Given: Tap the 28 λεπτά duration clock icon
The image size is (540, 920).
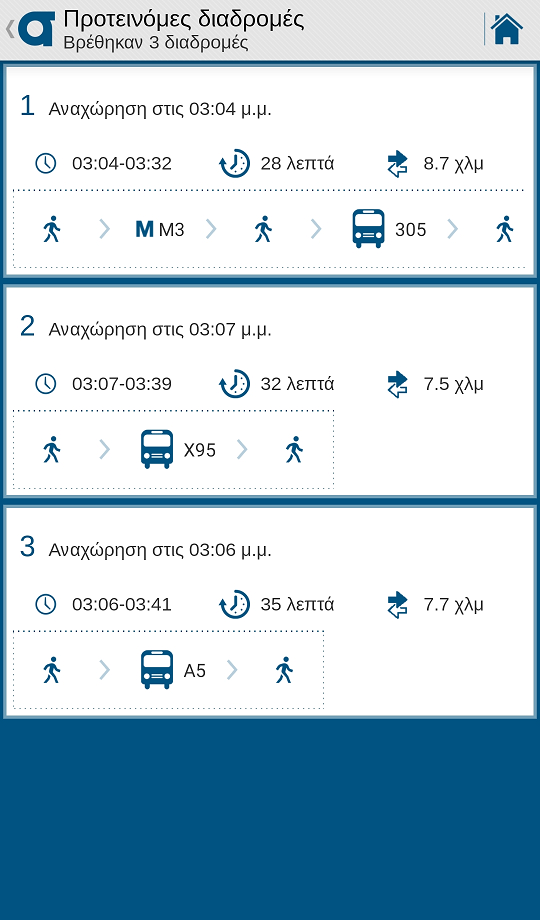Looking at the screenshot, I should 234,163.
